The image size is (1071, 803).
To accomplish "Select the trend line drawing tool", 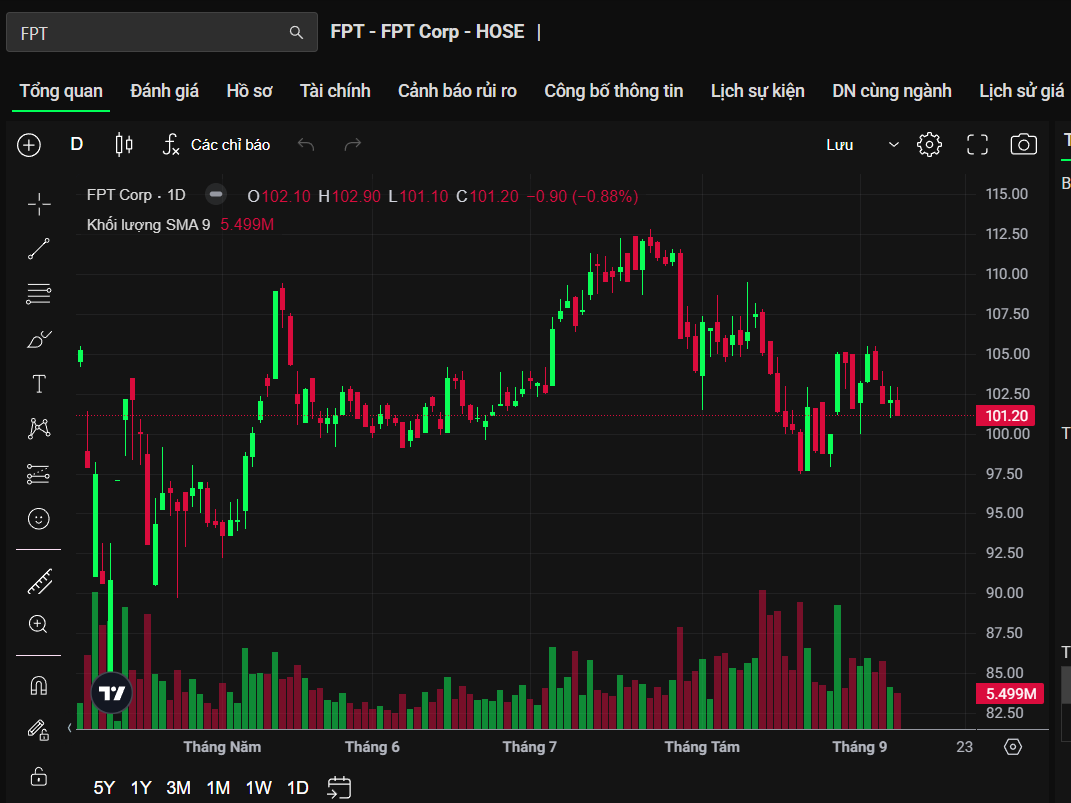I will (39, 249).
